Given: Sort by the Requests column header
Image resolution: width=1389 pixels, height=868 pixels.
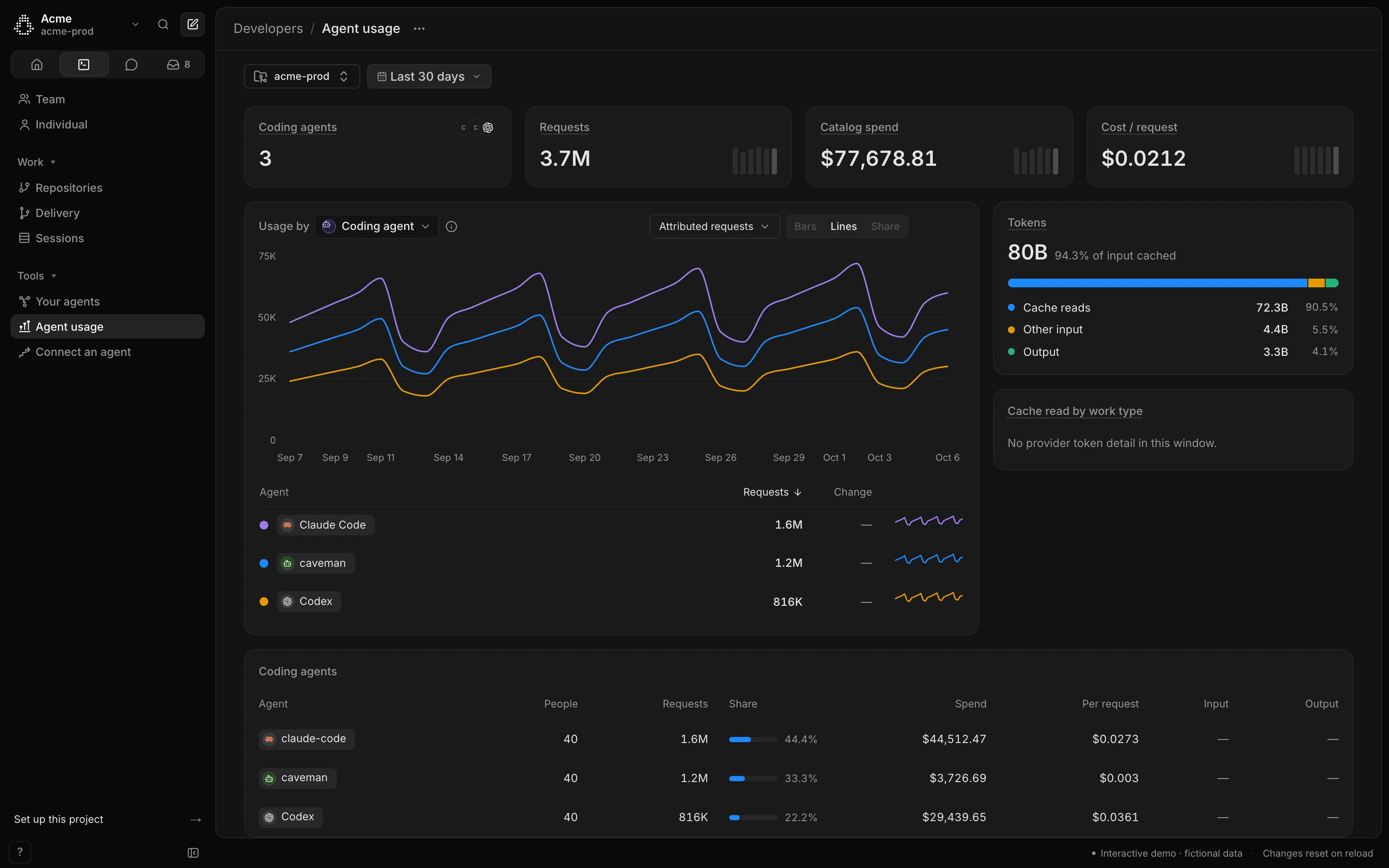Looking at the screenshot, I should click(772, 492).
